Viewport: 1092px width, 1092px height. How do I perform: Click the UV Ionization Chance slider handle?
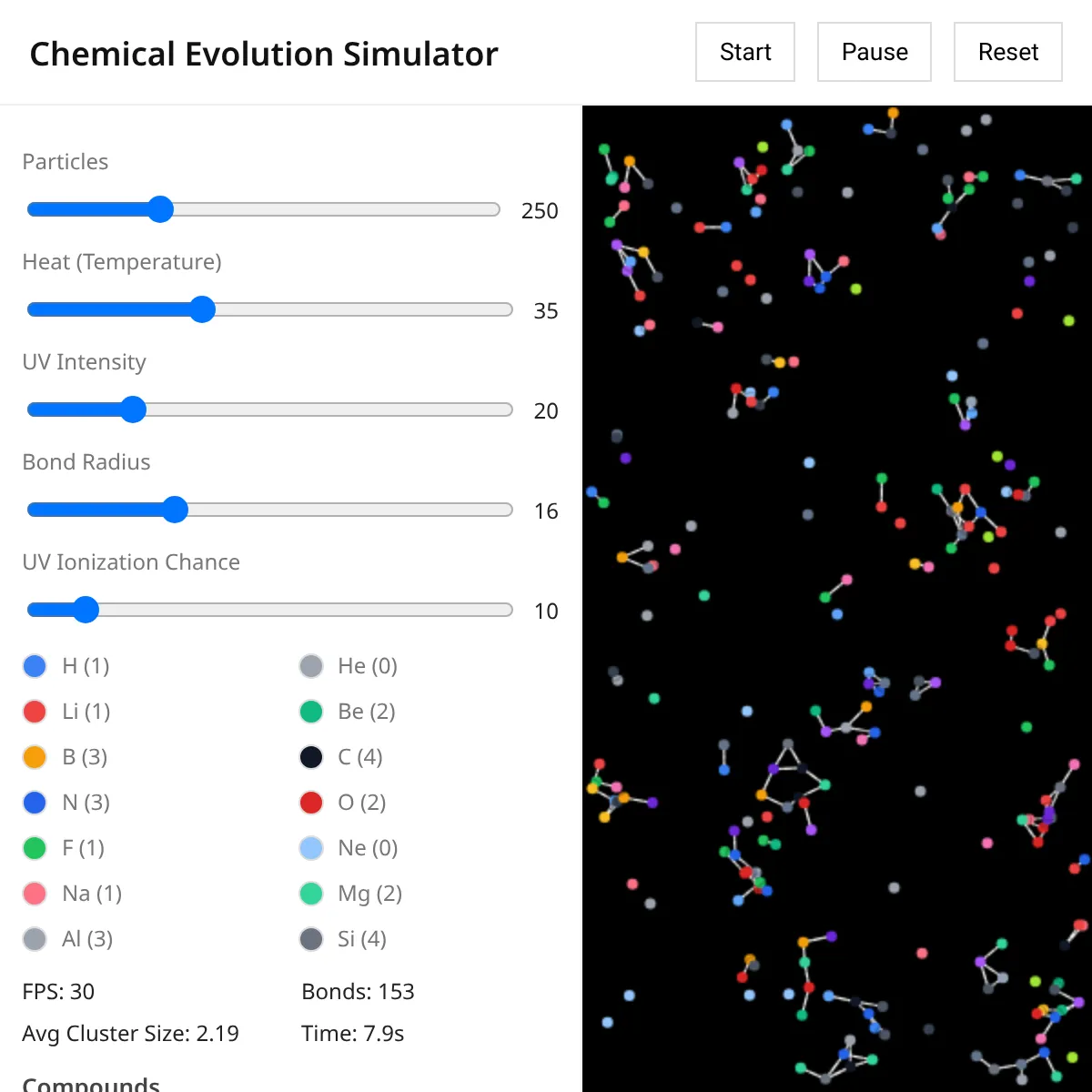pyautogui.click(x=86, y=610)
